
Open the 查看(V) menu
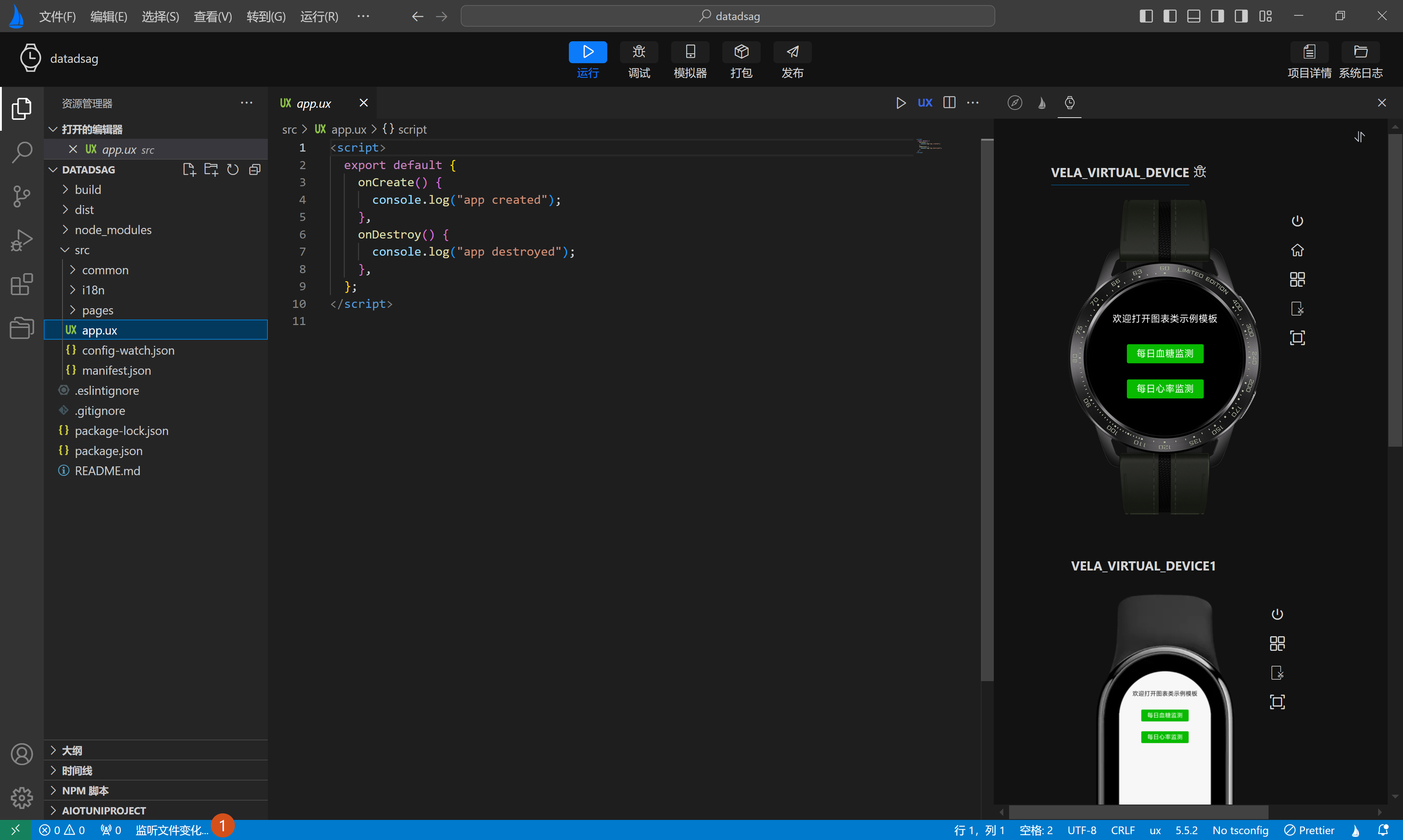pyautogui.click(x=212, y=16)
